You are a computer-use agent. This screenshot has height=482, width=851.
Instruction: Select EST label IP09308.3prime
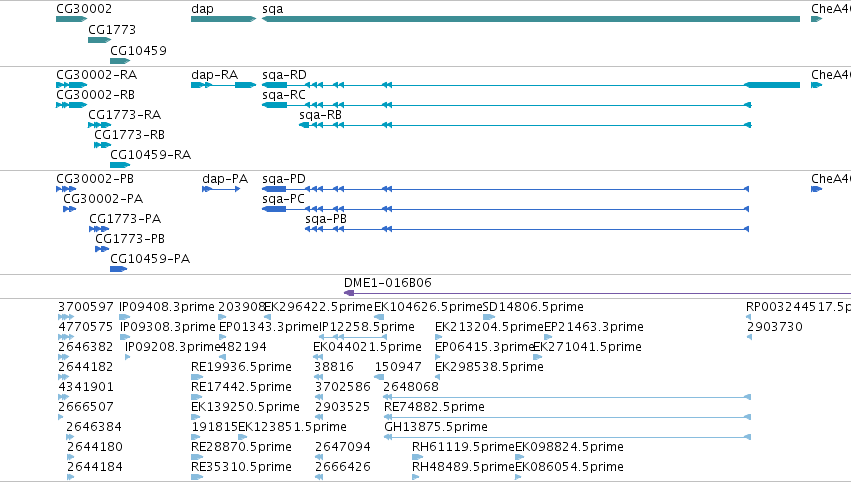(x=168, y=327)
